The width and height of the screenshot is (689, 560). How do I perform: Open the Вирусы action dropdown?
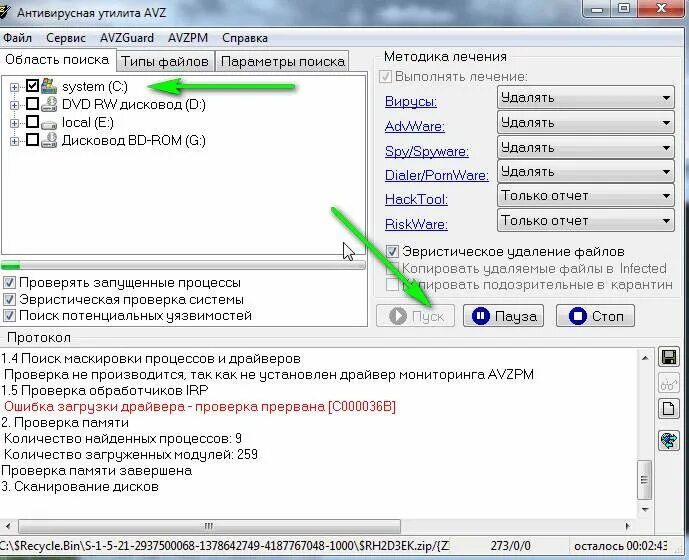tap(586, 98)
